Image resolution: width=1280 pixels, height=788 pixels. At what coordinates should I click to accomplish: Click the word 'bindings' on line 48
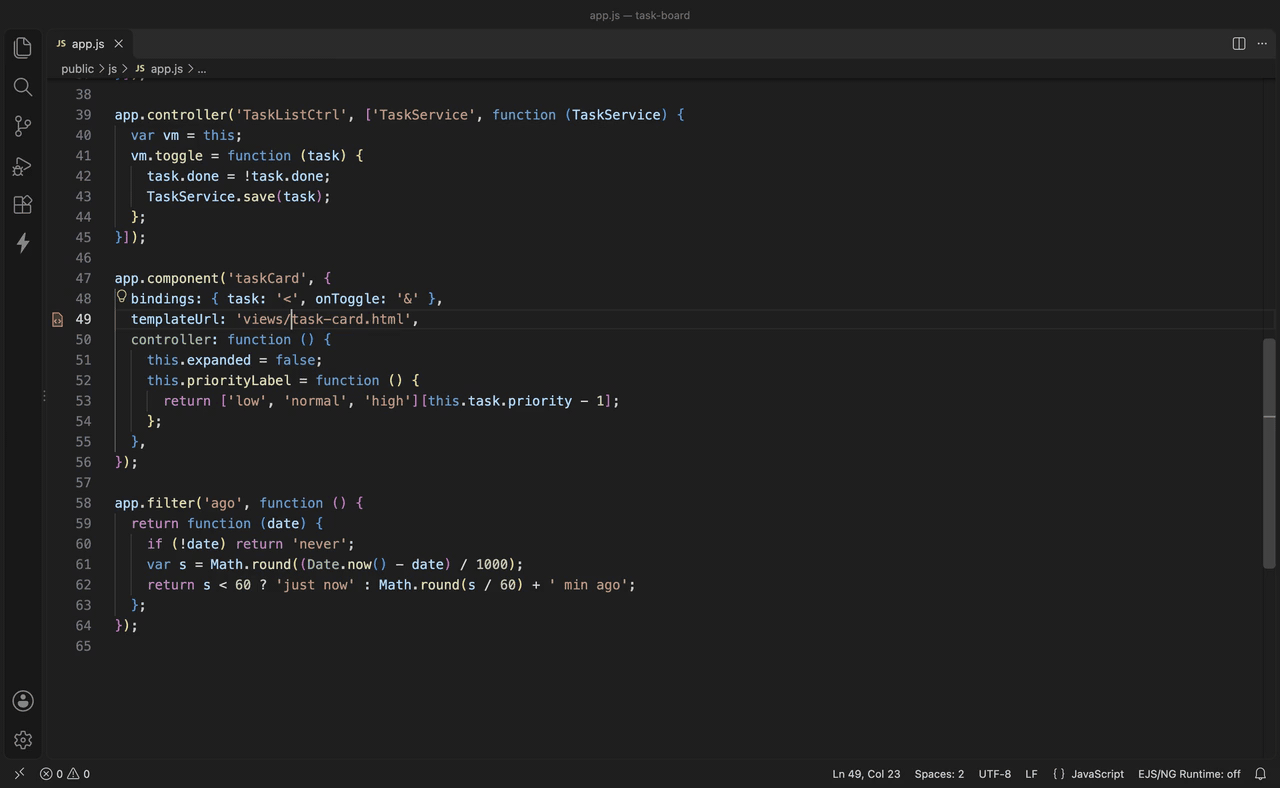pos(163,298)
